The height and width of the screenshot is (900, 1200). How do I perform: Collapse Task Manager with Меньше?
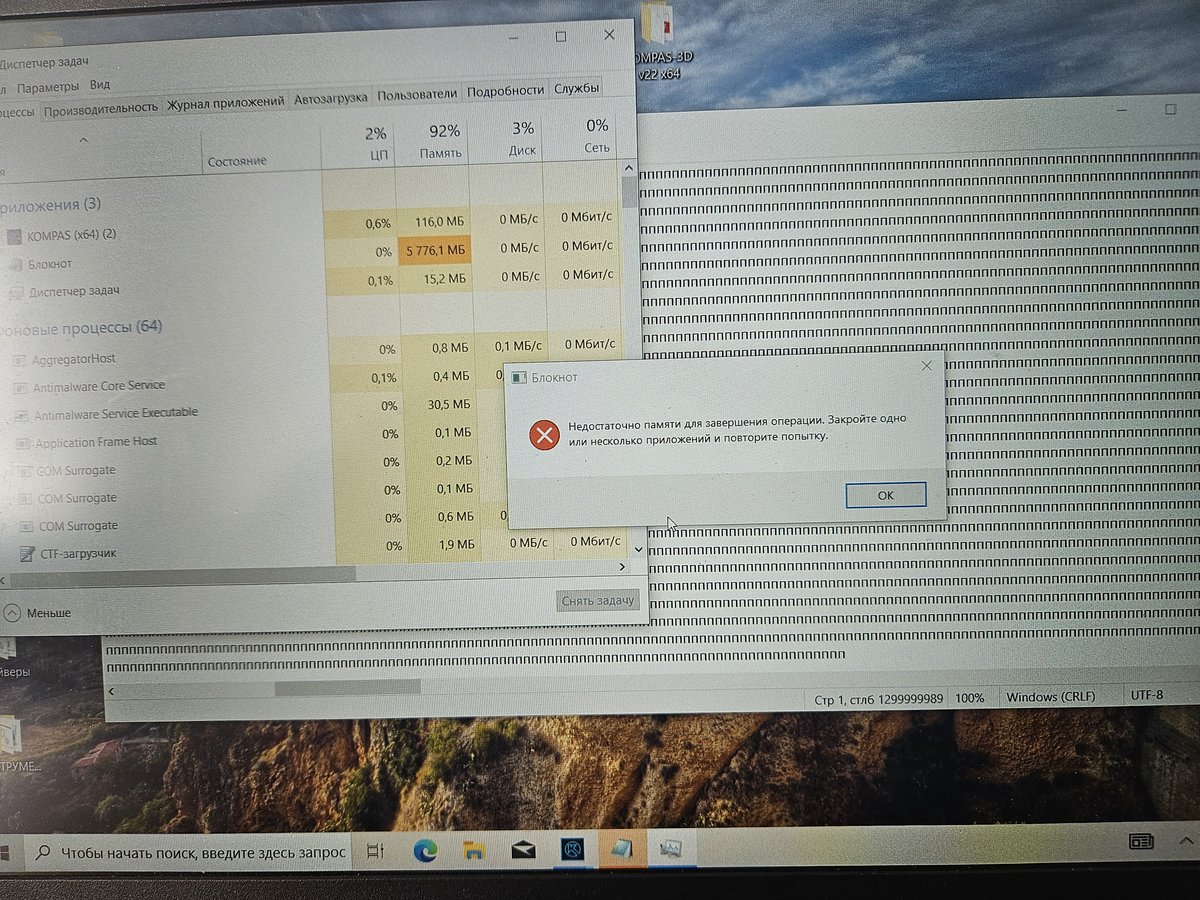coord(37,612)
